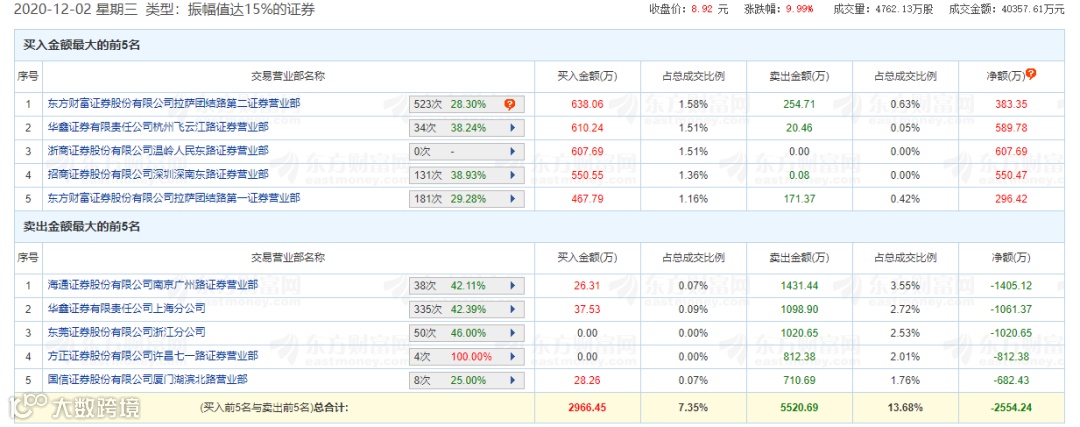
Task: Expand the 38次 42.11% stats dropdown
Action: click(x=467, y=286)
